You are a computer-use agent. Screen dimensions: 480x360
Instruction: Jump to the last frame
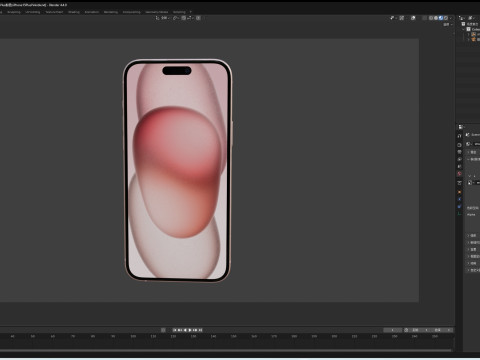[200, 330]
